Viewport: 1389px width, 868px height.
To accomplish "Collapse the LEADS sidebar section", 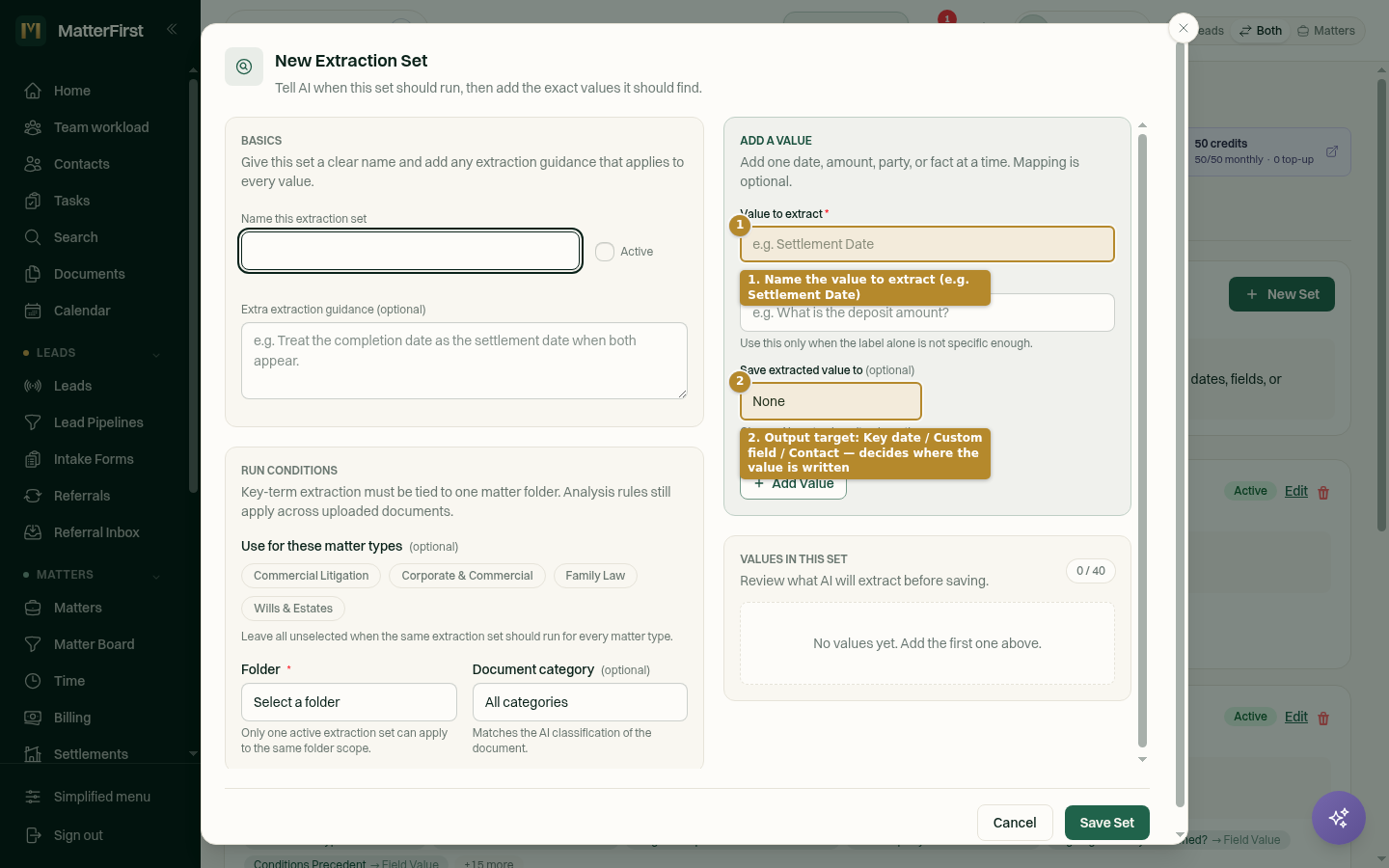I will [156, 354].
